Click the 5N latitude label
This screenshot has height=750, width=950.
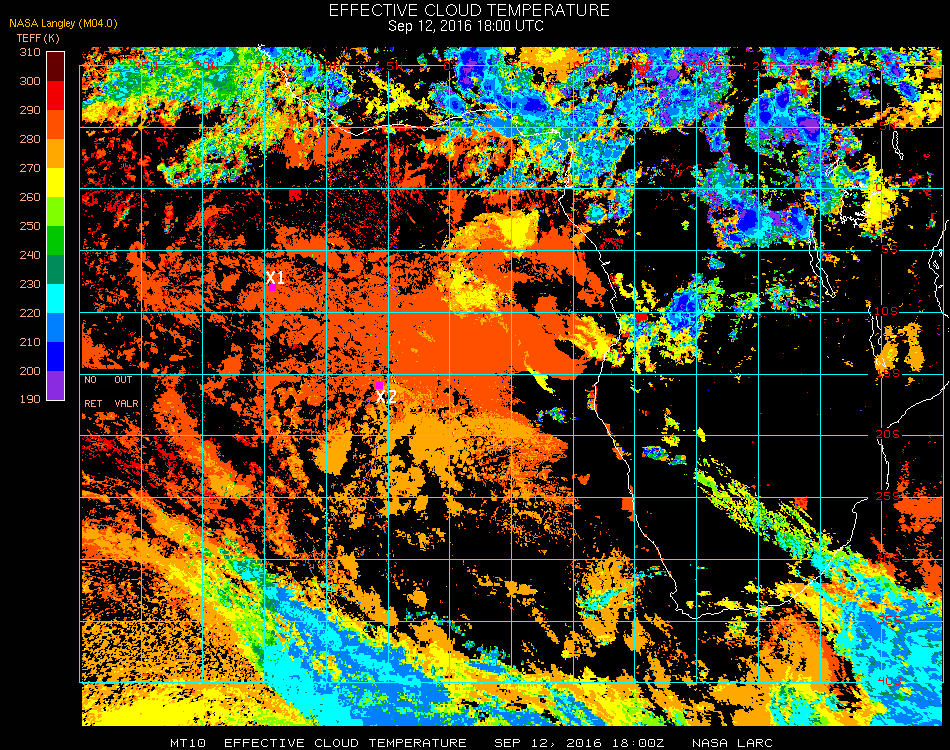(x=887, y=127)
